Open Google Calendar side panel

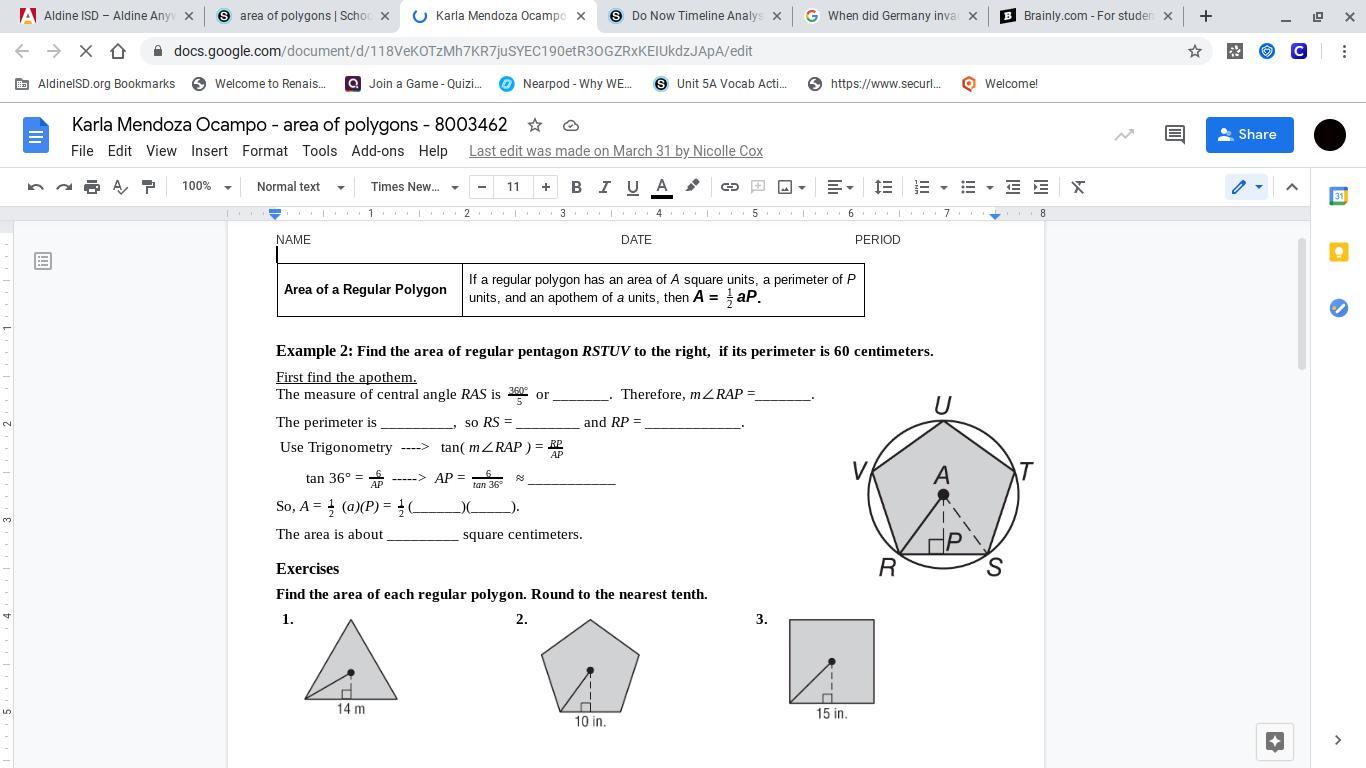point(1338,196)
